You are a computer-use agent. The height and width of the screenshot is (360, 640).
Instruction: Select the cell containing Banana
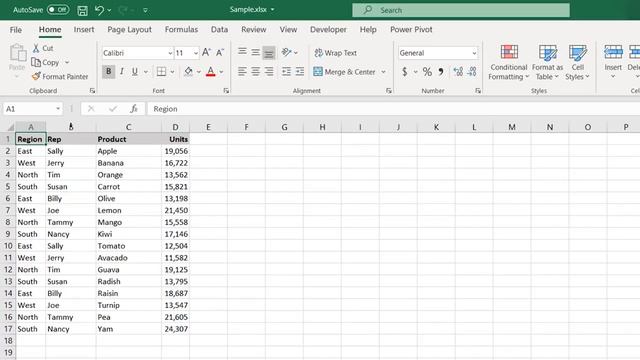click(x=129, y=163)
